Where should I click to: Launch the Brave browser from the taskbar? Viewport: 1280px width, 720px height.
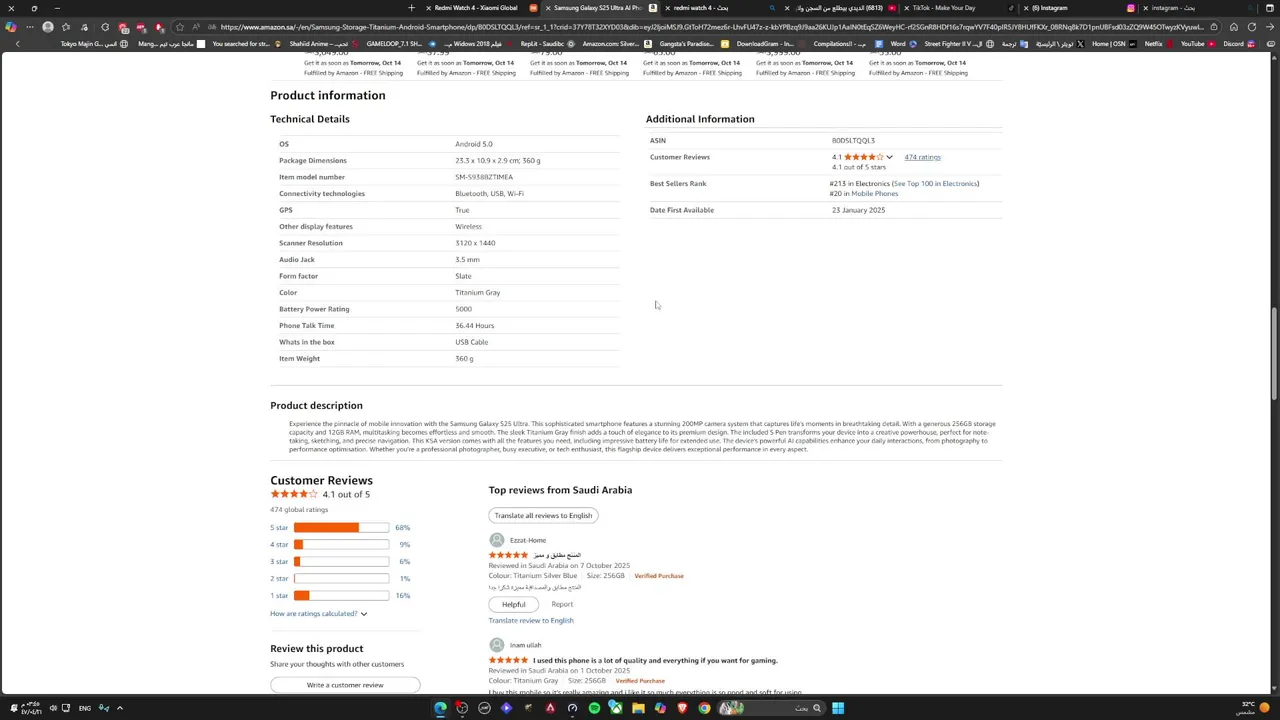[682, 708]
